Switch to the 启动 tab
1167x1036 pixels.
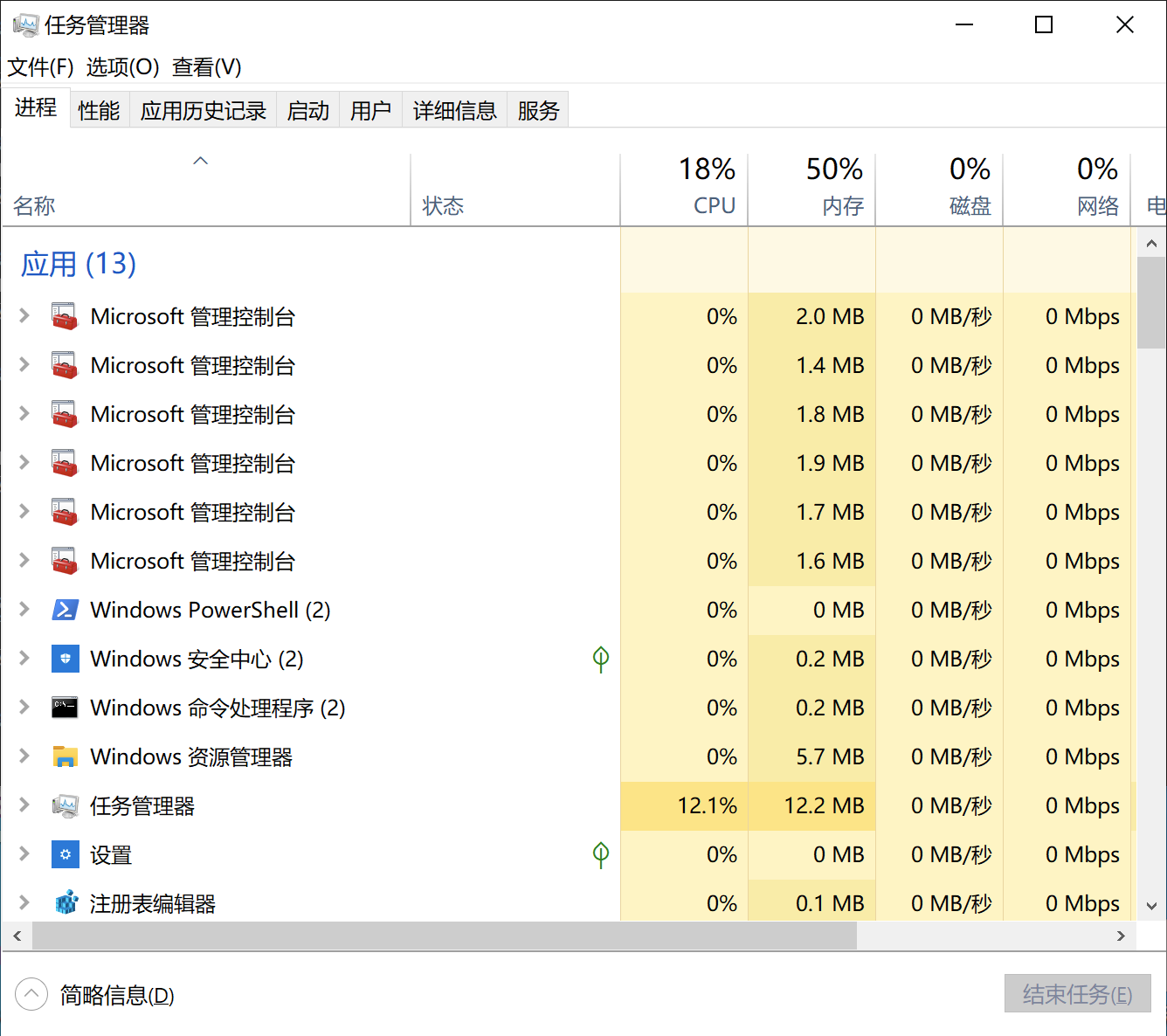coord(308,110)
